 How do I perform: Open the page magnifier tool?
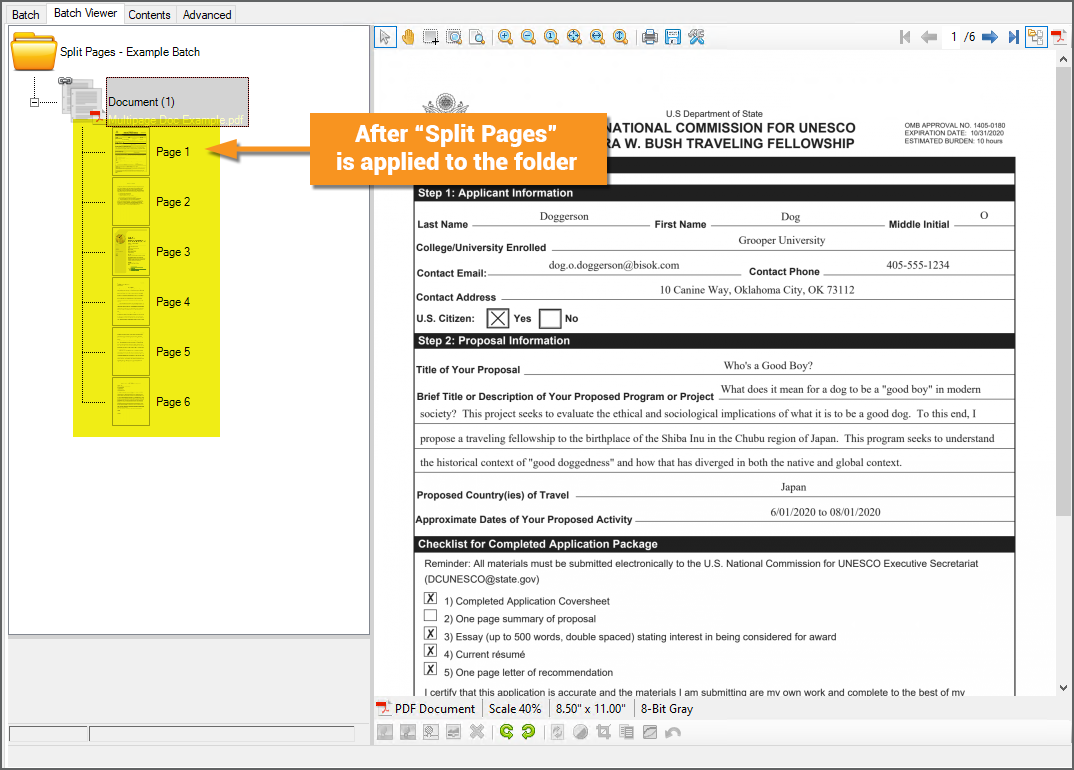click(x=477, y=37)
